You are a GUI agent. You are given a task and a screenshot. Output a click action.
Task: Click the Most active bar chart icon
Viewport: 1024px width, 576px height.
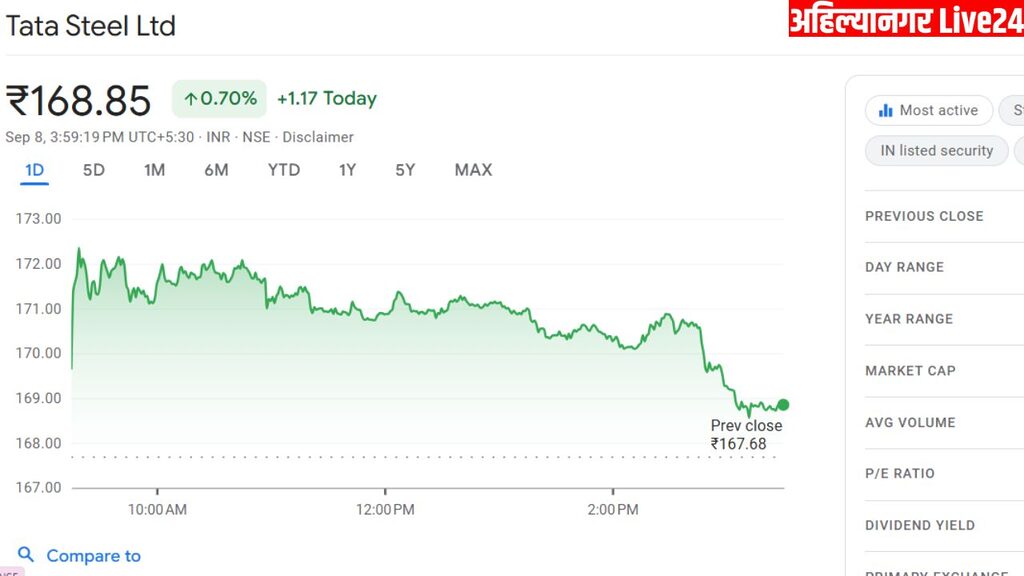click(885, 111)
